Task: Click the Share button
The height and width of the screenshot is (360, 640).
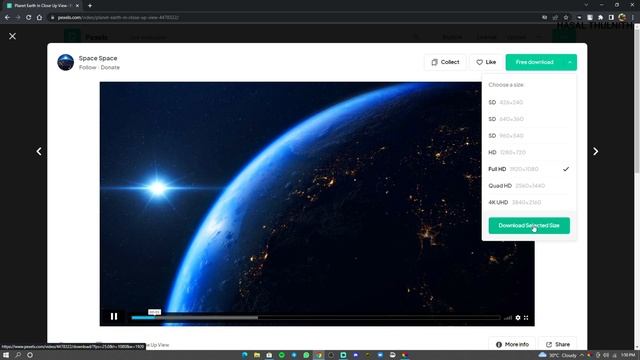Action: (558, 344)
